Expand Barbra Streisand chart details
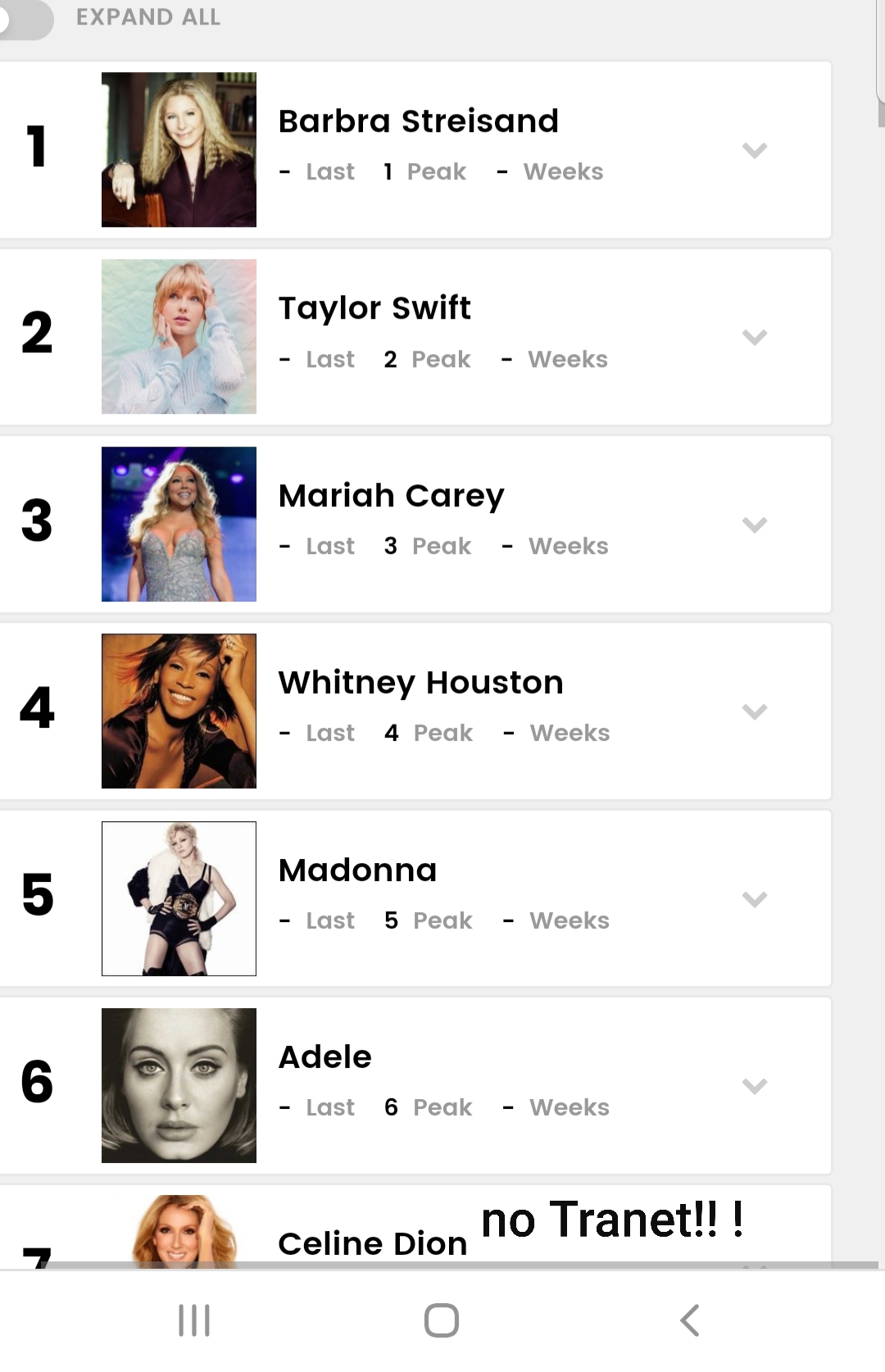Screen dimensions: 885x1372 pos(755,150)
